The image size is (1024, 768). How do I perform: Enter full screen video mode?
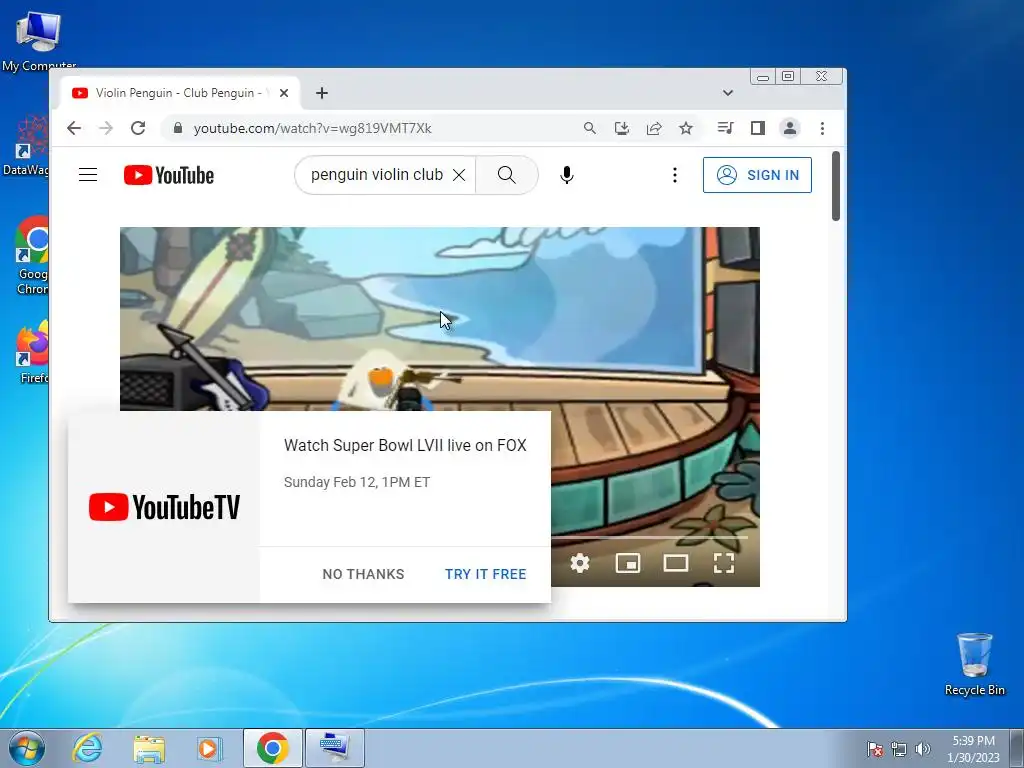(724, 563)
